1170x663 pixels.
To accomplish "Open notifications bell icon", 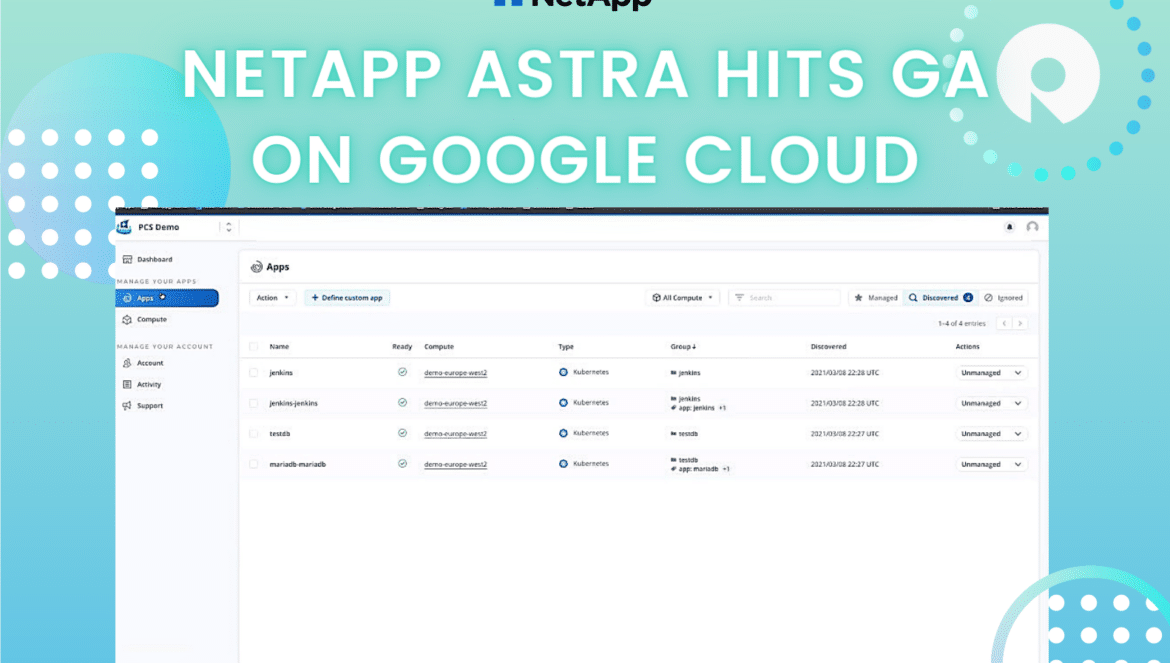I will [x=1009, y=227].
